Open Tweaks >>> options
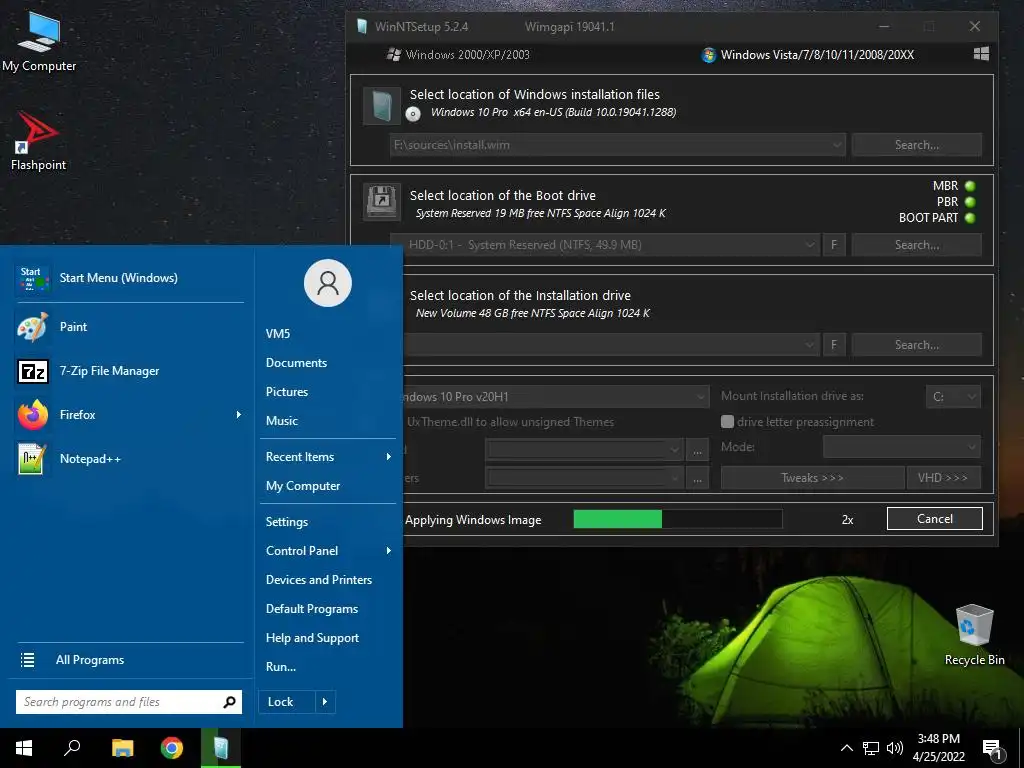The height and width of the screenshot is (768, 1024). pos(812,478)
